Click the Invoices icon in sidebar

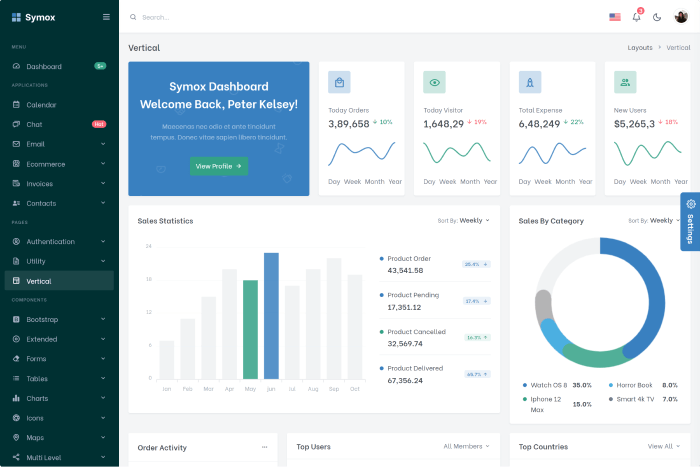coord(16,183)
